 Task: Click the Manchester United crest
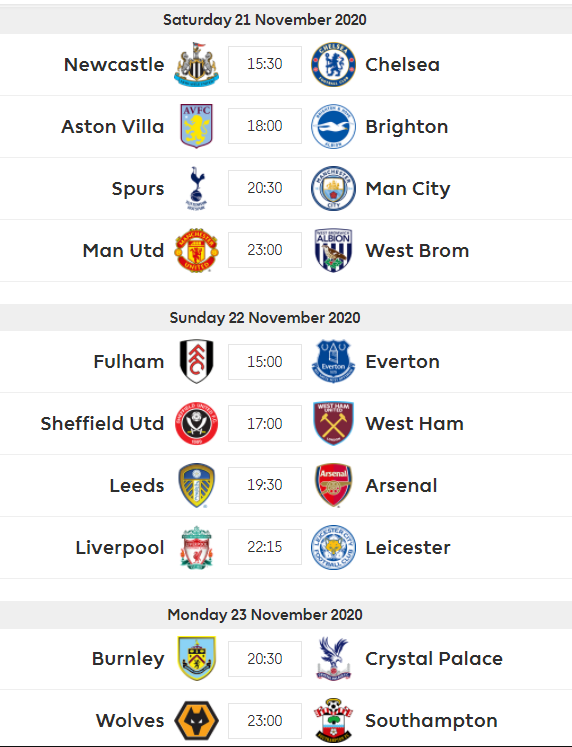(x=196, y=250)
